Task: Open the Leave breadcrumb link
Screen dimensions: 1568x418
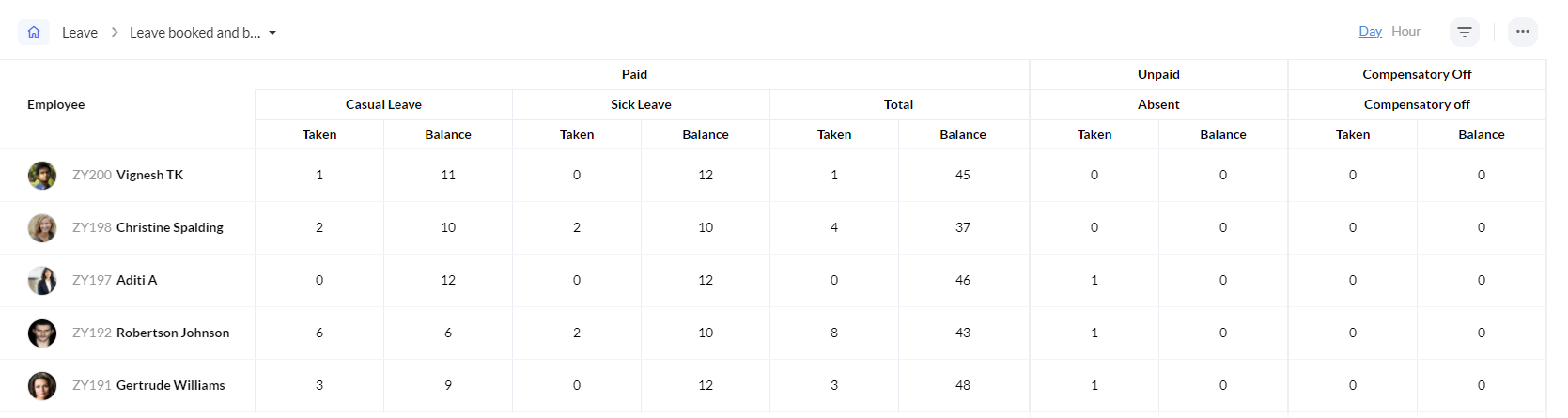Action: pyautogui.click(x=80, y=33)
